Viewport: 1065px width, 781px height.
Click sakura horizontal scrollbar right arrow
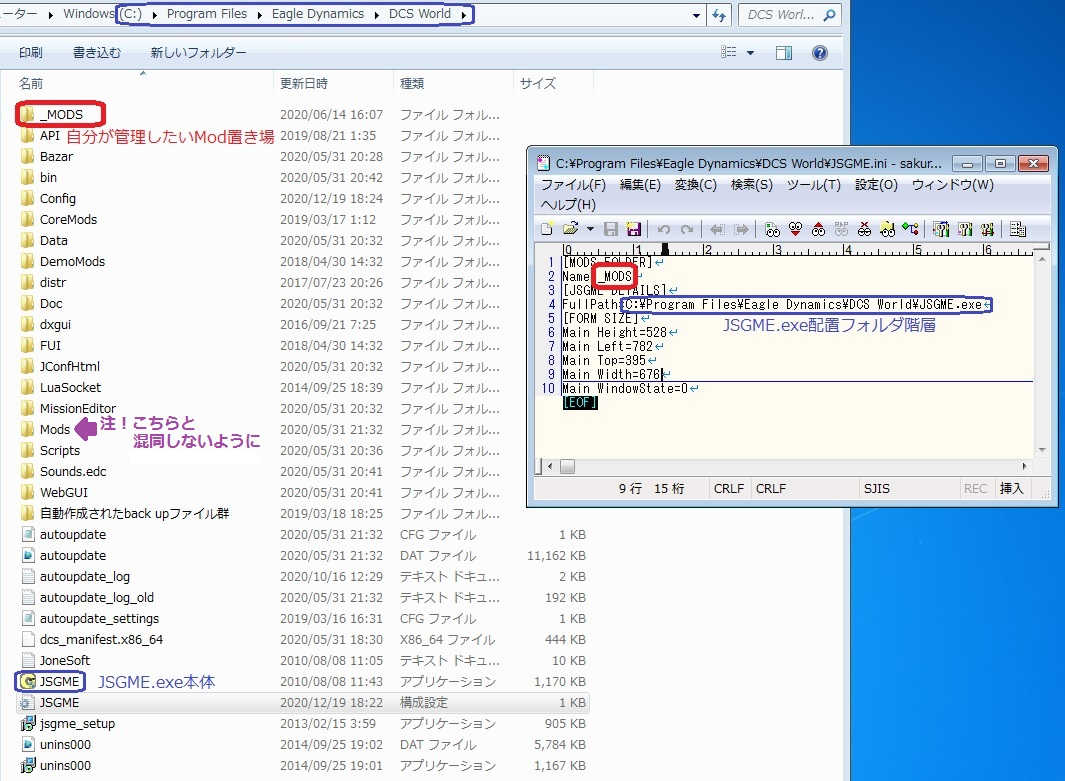coord(1024,466)
